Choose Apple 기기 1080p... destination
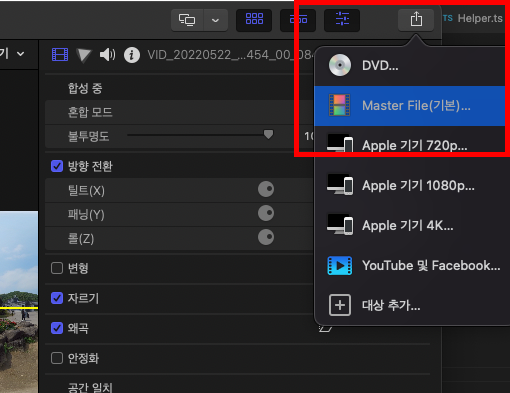The image size is (510, 393). (x=412, y=186)
